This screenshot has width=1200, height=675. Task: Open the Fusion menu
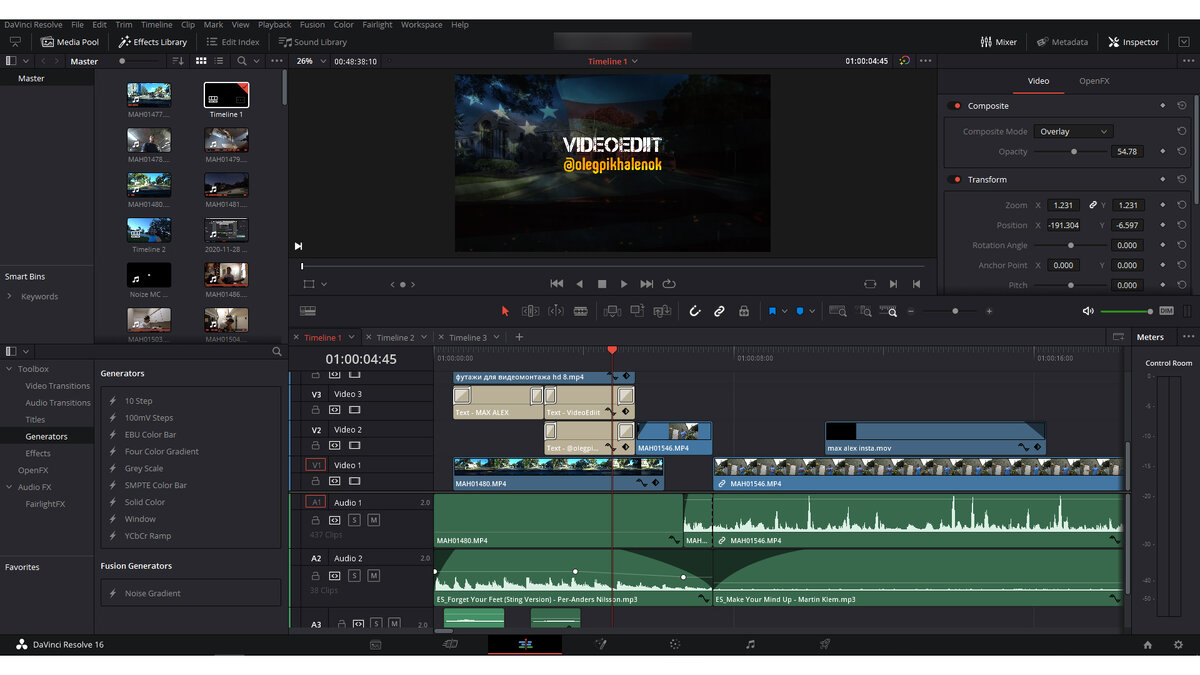(x=312, y=25)
